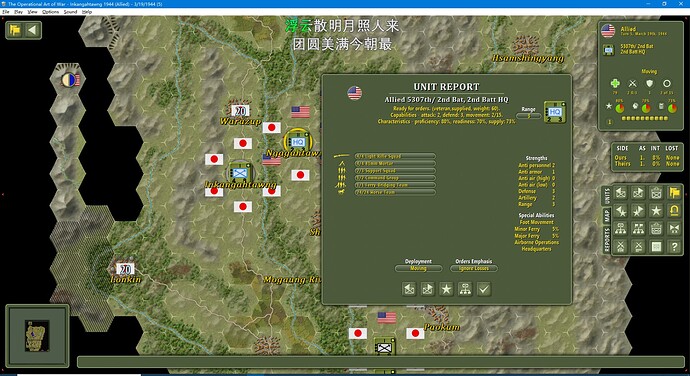Open the Play menu
Viewport: 690px width, 376px height.
coord(18,12)
